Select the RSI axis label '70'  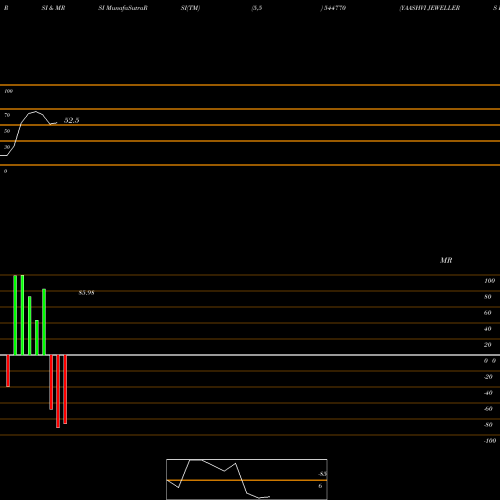tap(7, 115)
